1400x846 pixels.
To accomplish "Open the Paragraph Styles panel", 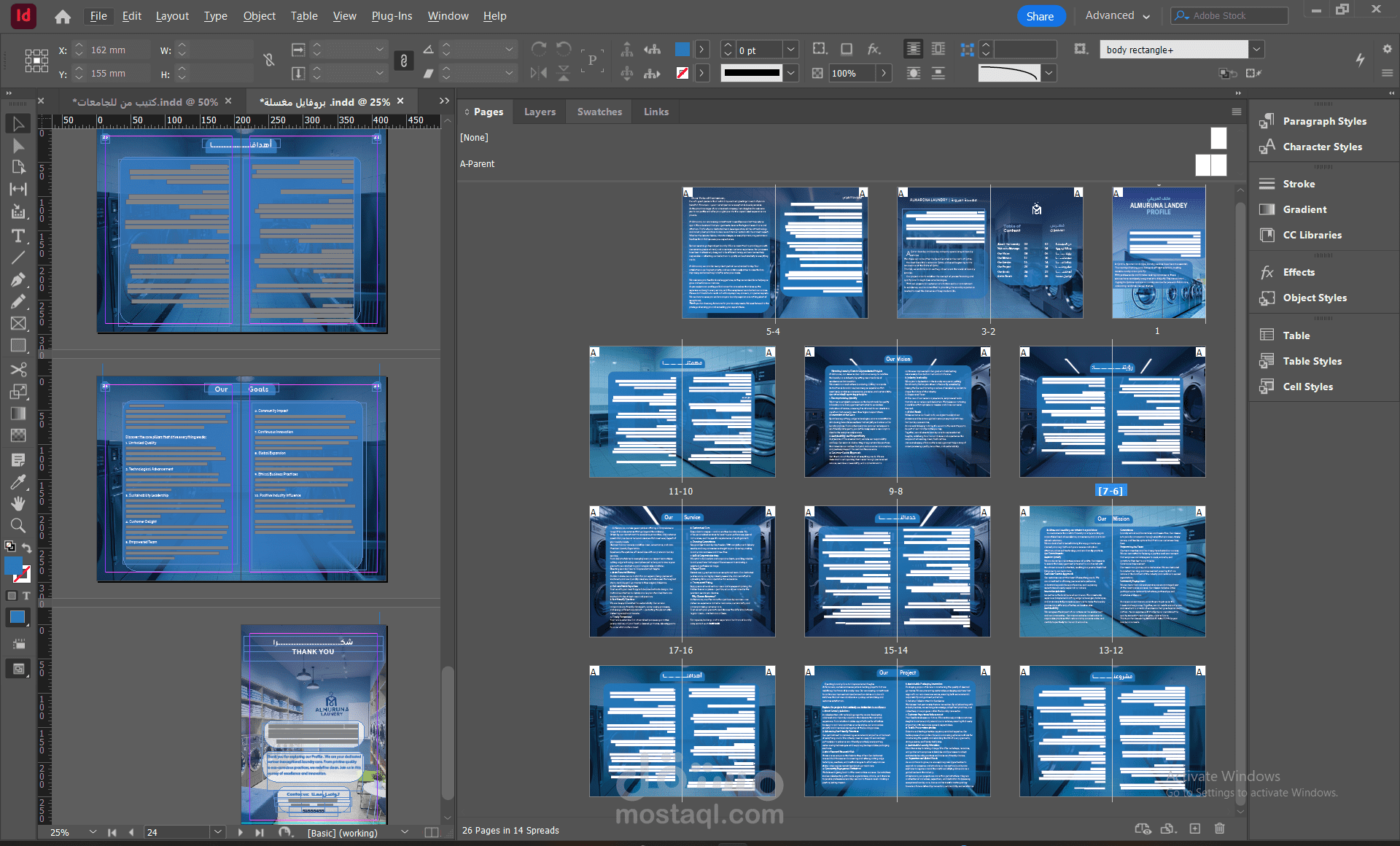I will 1325,121.
